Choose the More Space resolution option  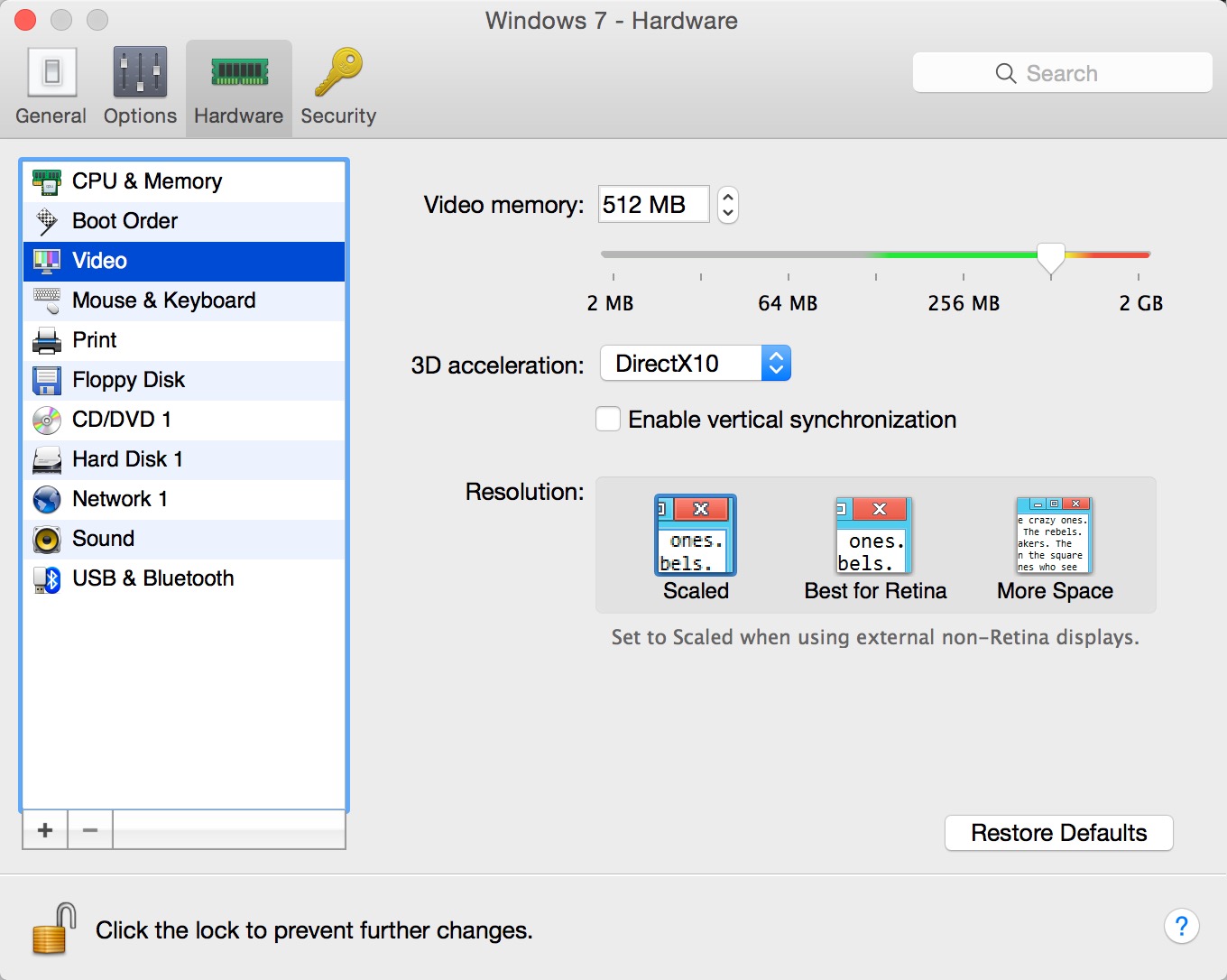click(x=1055, y=548)
